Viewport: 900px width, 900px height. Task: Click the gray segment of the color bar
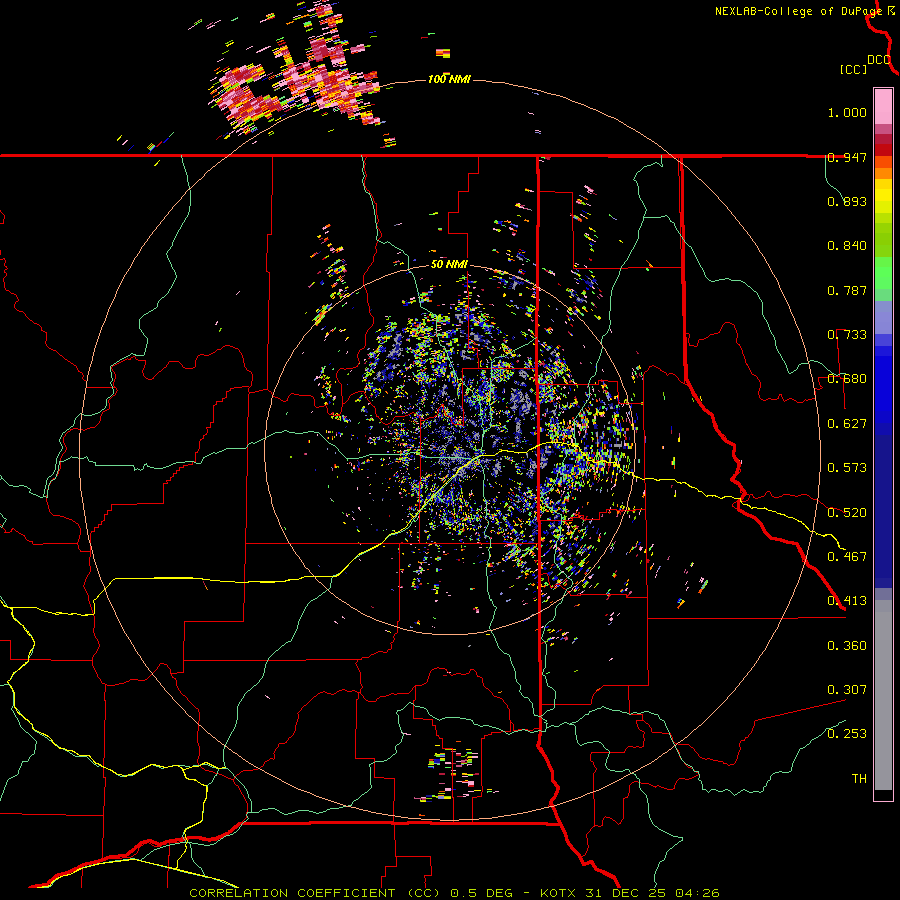(883, 695)
